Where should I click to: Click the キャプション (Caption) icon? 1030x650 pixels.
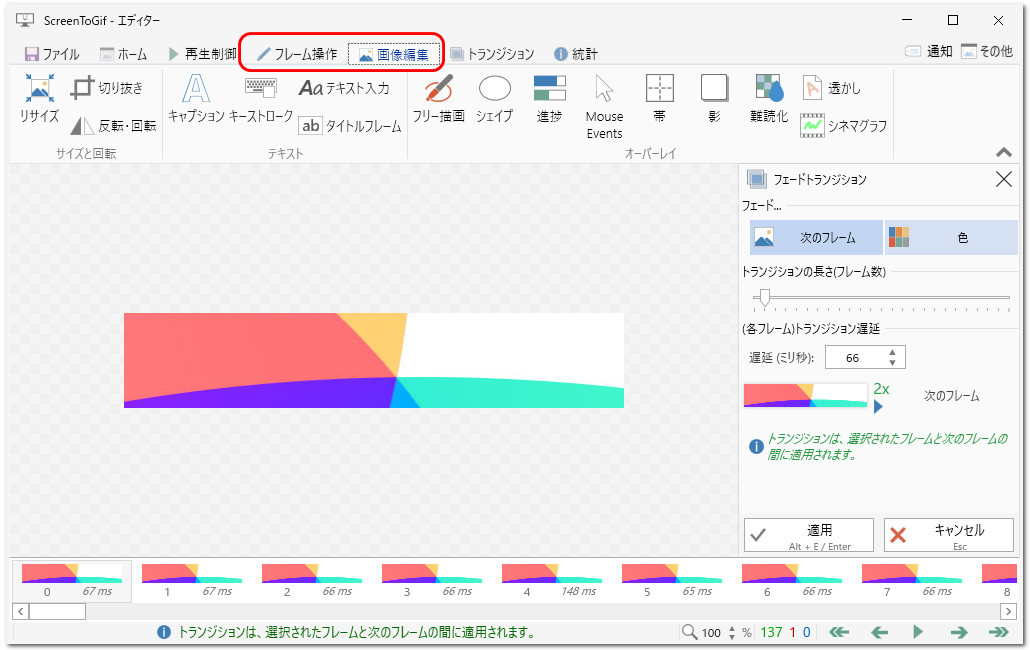pos(196,100)
